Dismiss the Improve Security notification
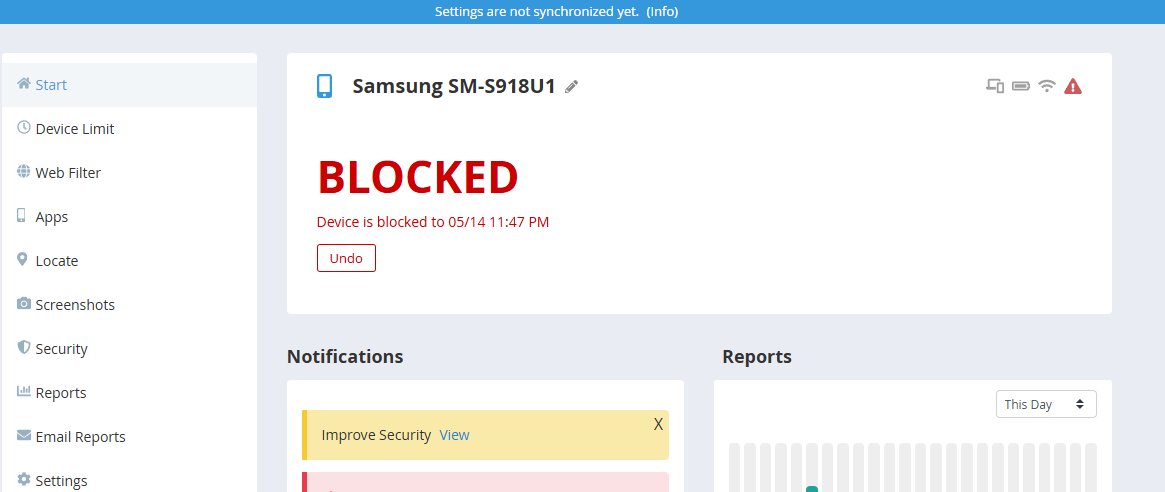Image resolution: width=1165 pixels, height=492 pixels. tap(658, 424)
